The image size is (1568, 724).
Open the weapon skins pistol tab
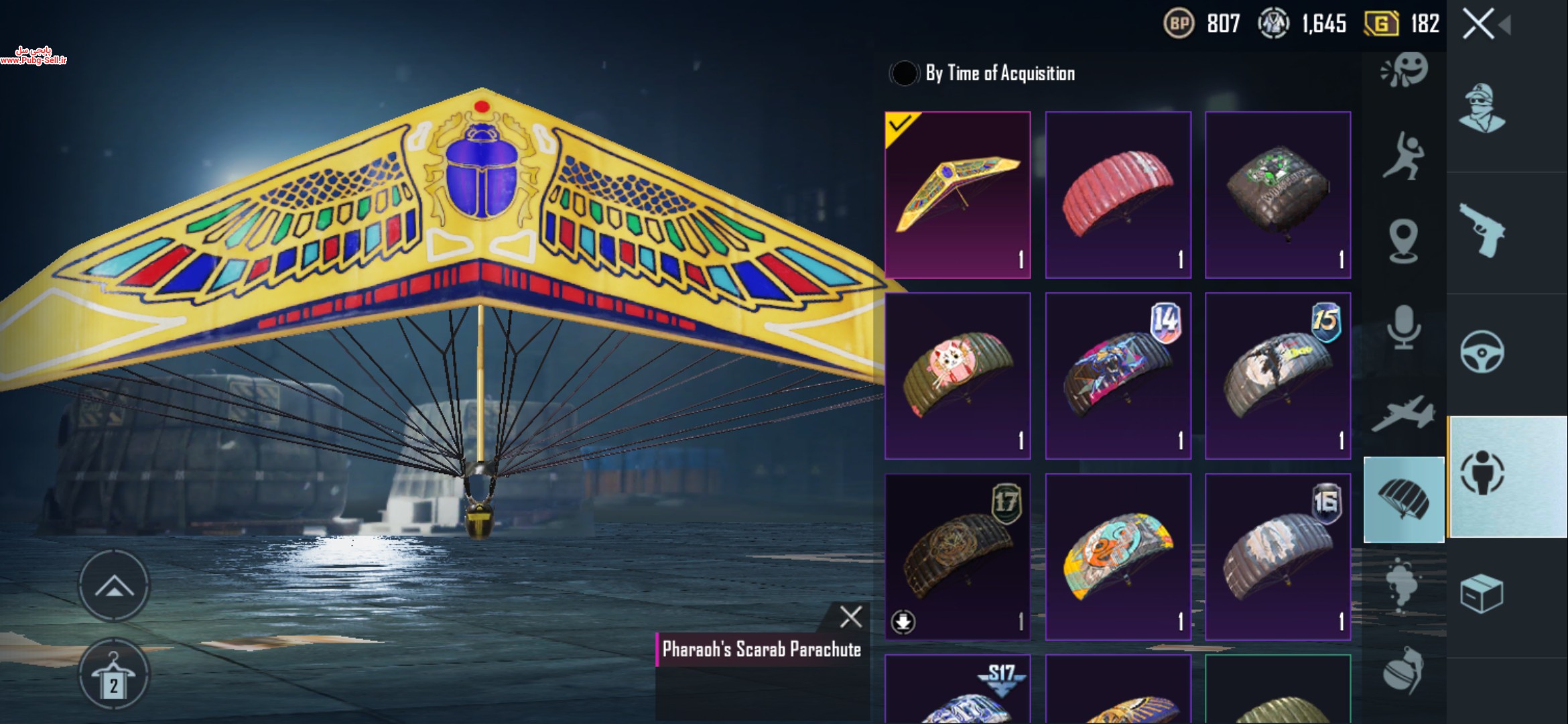pos(1482,231)
